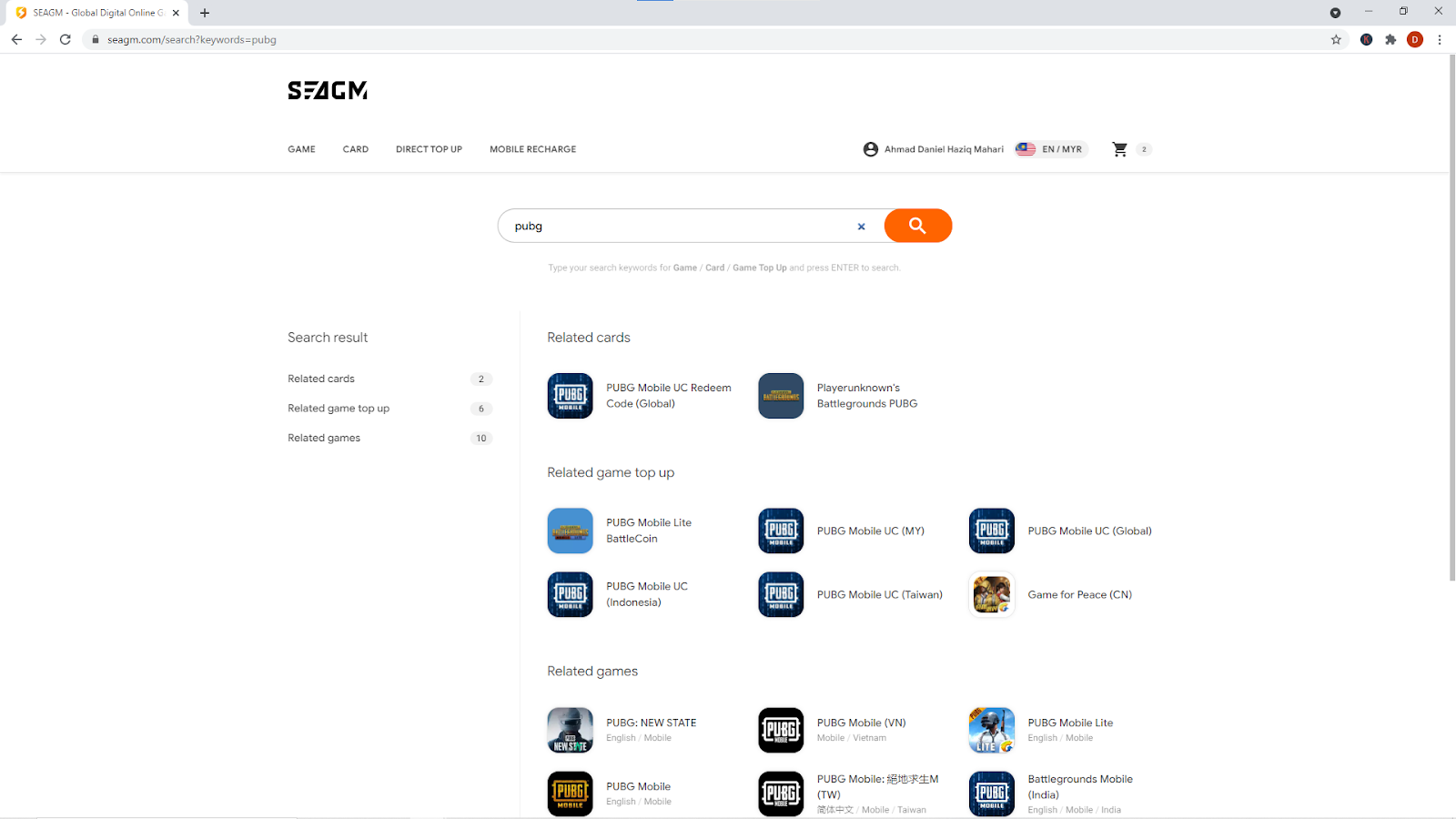Open the shopping cart icon

click(x=1119, y=149)
